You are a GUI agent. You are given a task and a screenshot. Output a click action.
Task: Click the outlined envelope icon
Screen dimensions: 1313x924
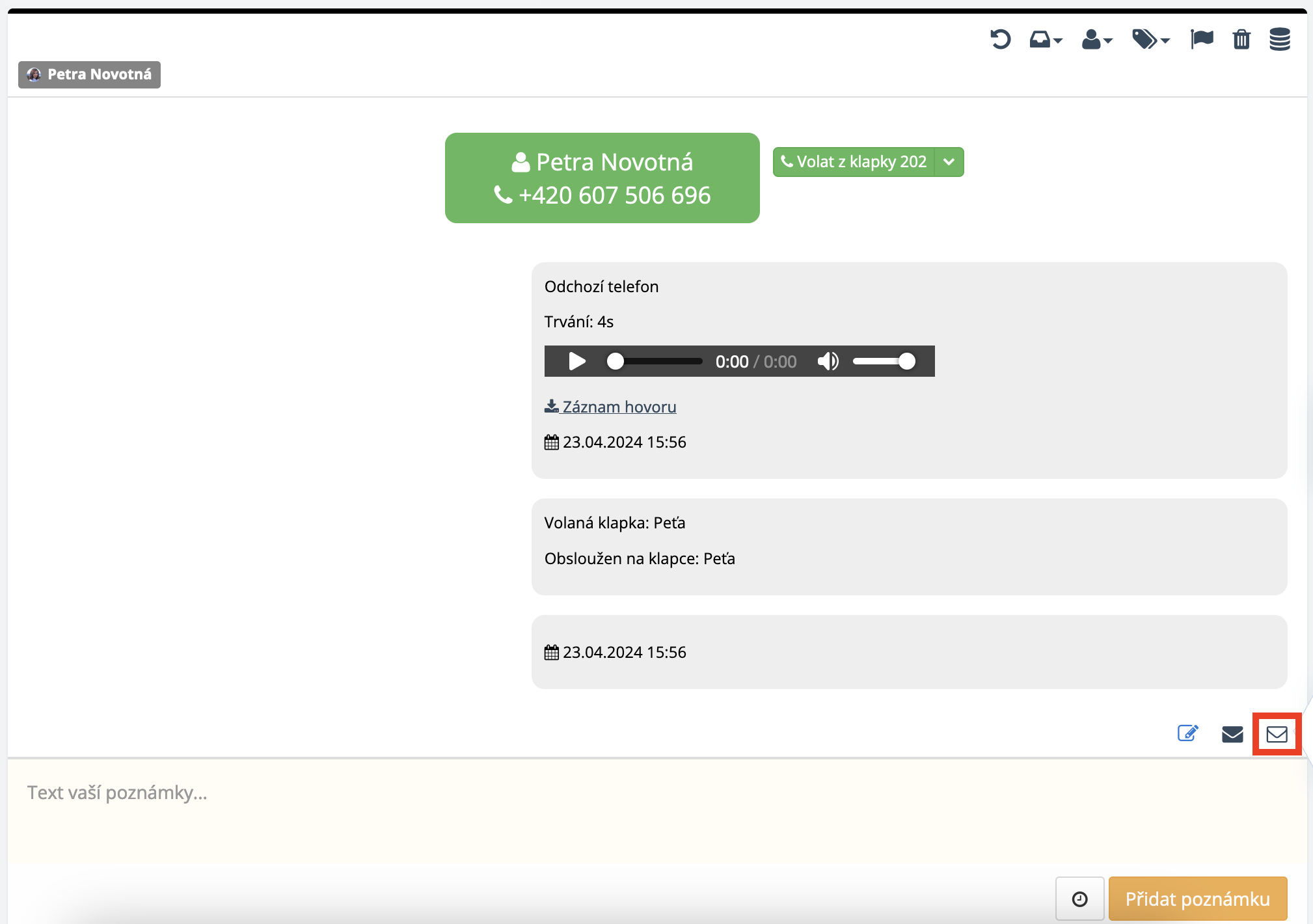coord(1277,735)
